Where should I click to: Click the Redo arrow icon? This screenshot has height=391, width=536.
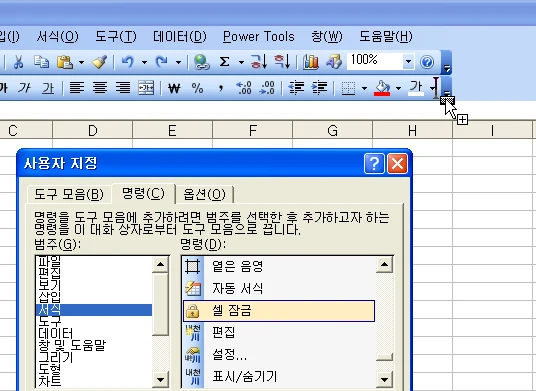coord(161,62)
